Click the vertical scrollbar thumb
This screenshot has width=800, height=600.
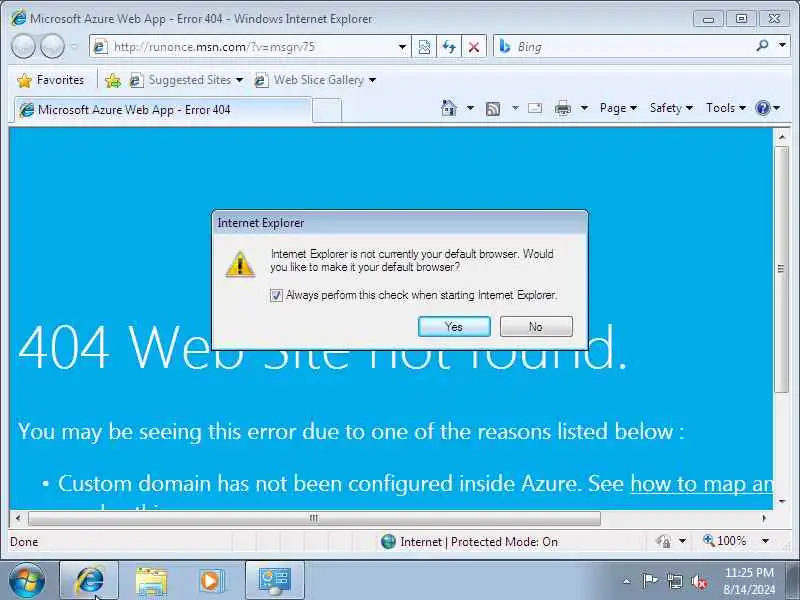coord(781,269)
